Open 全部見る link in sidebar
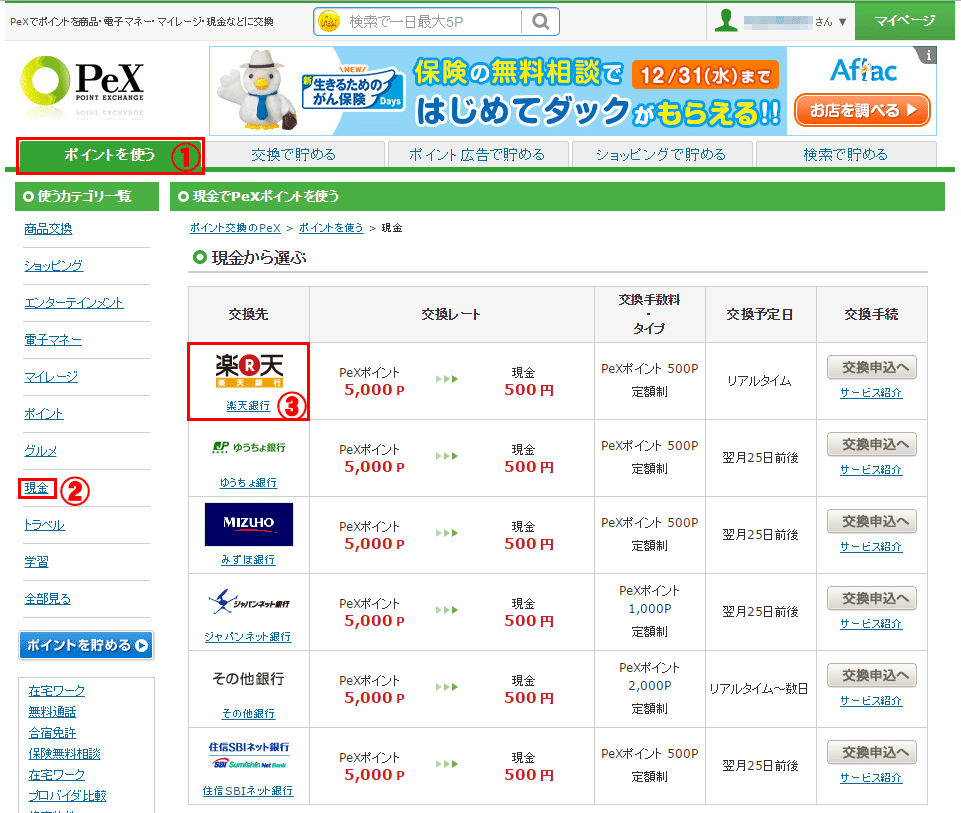 coord(47,599)
